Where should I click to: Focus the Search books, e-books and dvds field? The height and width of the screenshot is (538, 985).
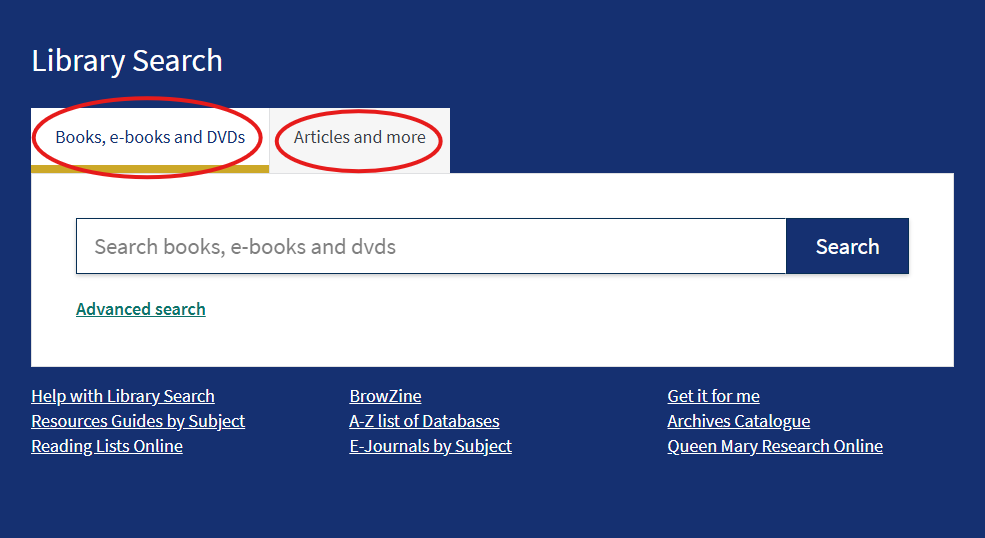point(431,246)
